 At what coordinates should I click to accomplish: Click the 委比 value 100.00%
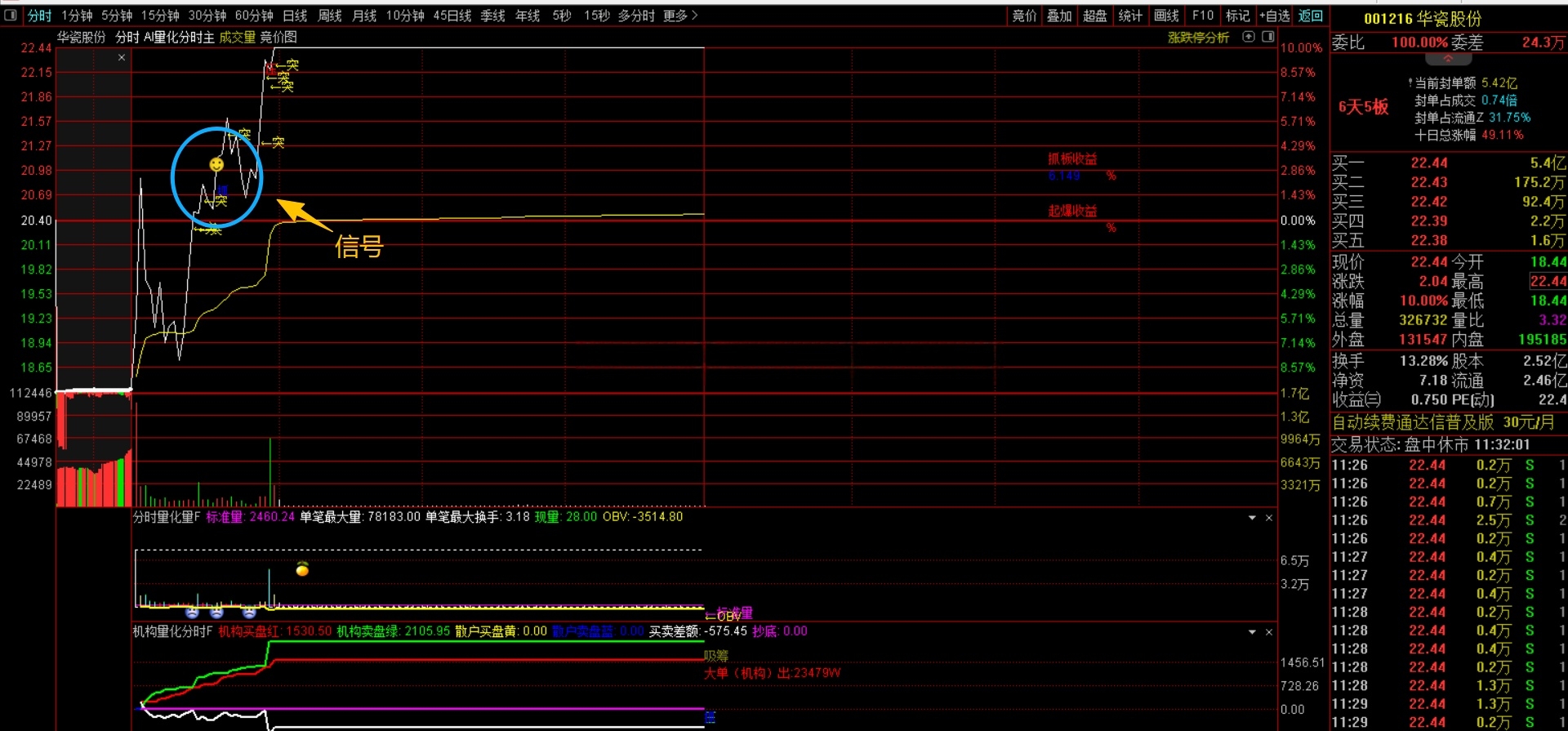tap(1420, 42)
